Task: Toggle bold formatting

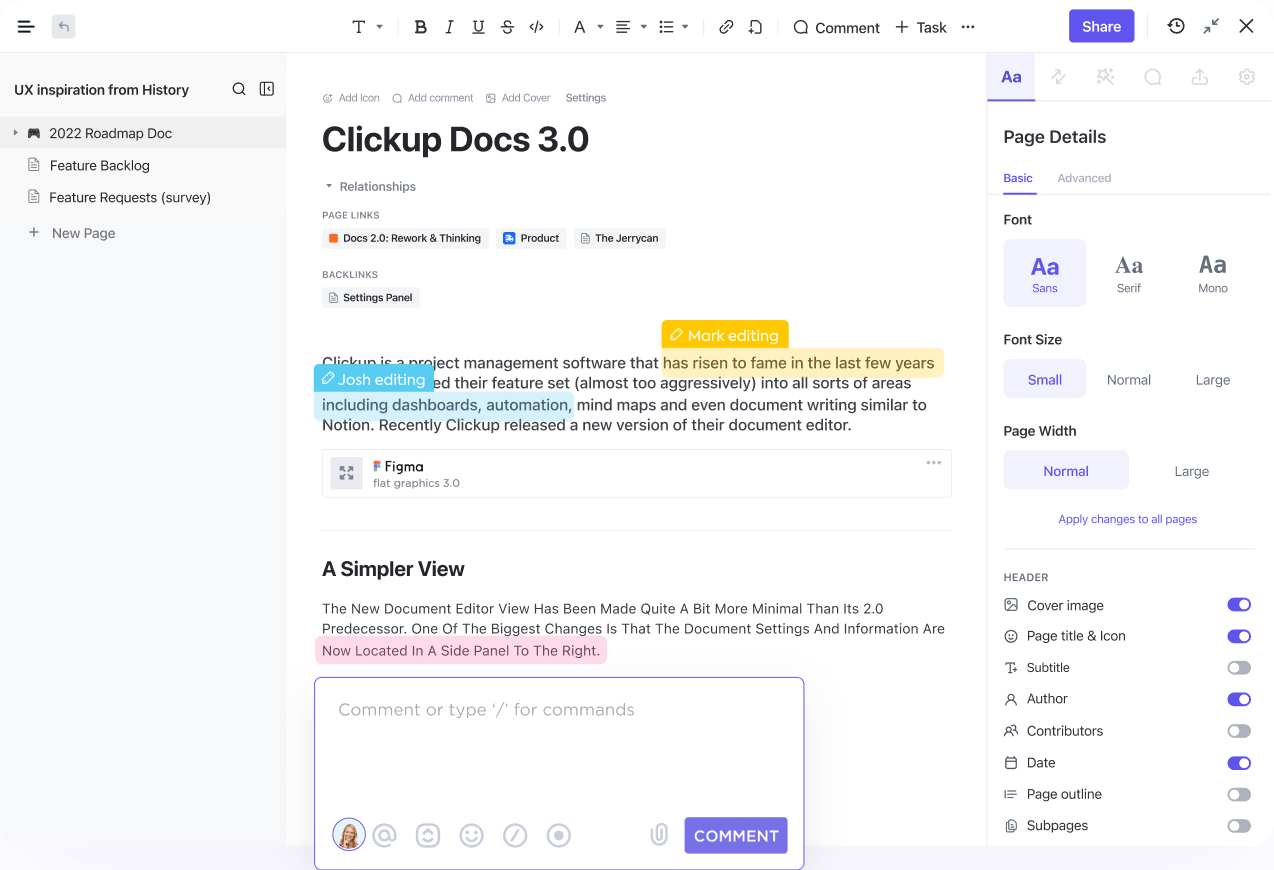Action: tap(420, 27)
